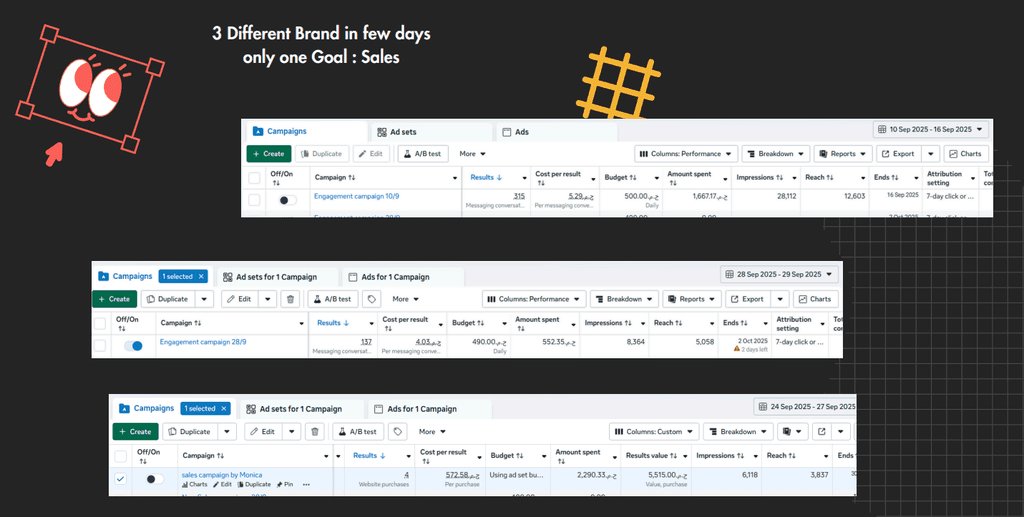Viewport: 1024px width, 517px height.
Task: Open 'Ads for 1 Campaign' tab, 24 Sep panel
Action: point(429,409)
